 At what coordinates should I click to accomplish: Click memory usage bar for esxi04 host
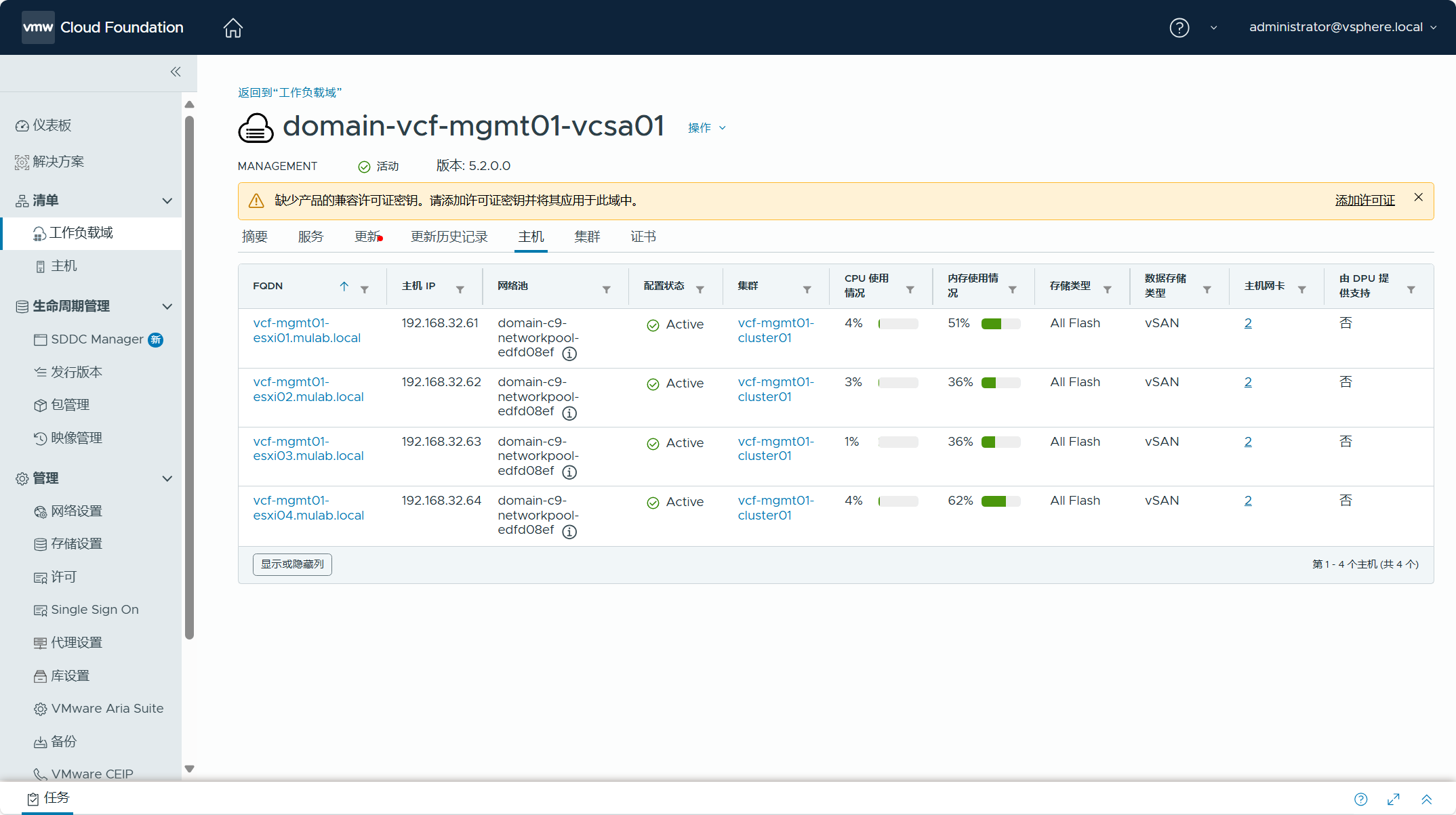click(x=1000, y=501)
